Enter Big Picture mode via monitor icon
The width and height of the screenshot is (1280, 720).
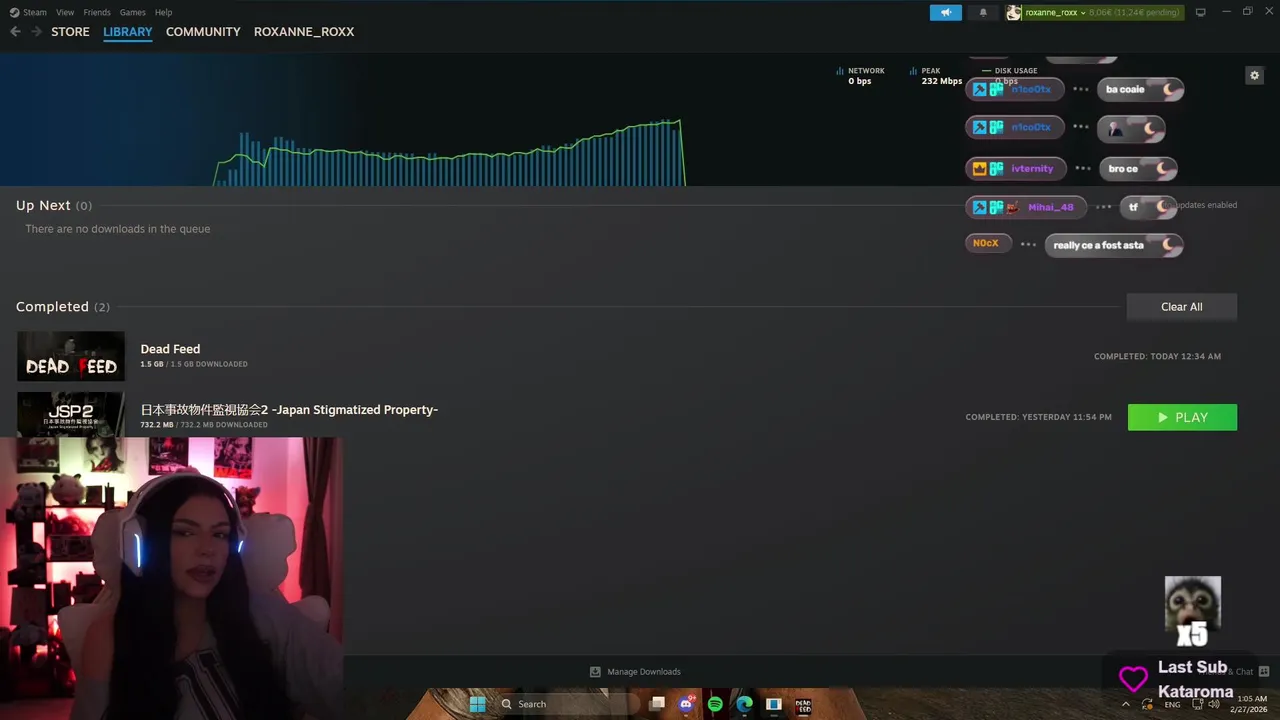pos(1200,12)
